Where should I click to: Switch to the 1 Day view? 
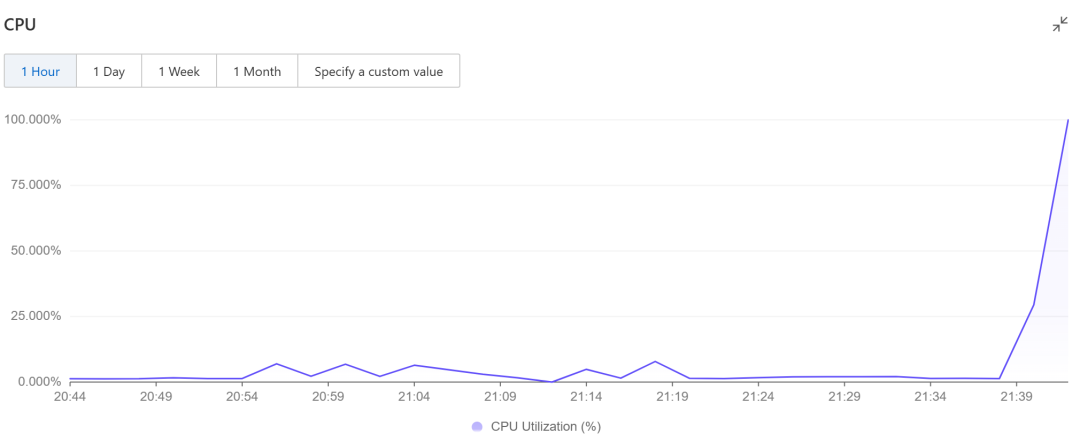[109, 71]
